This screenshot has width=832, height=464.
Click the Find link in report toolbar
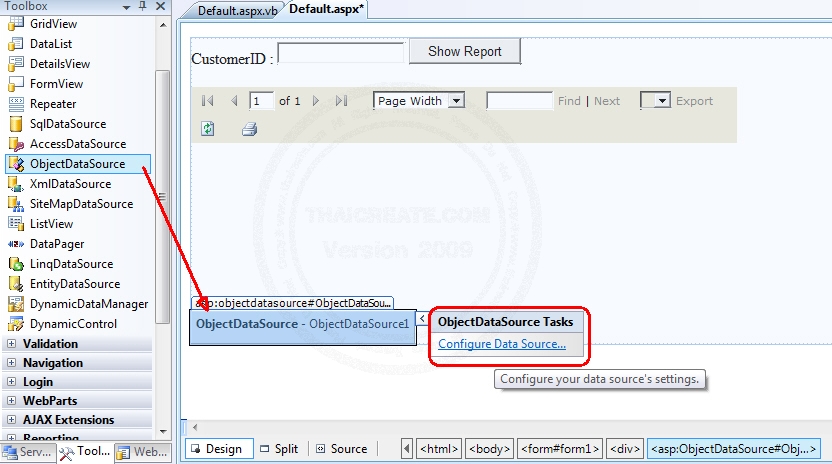pos(569,101)
